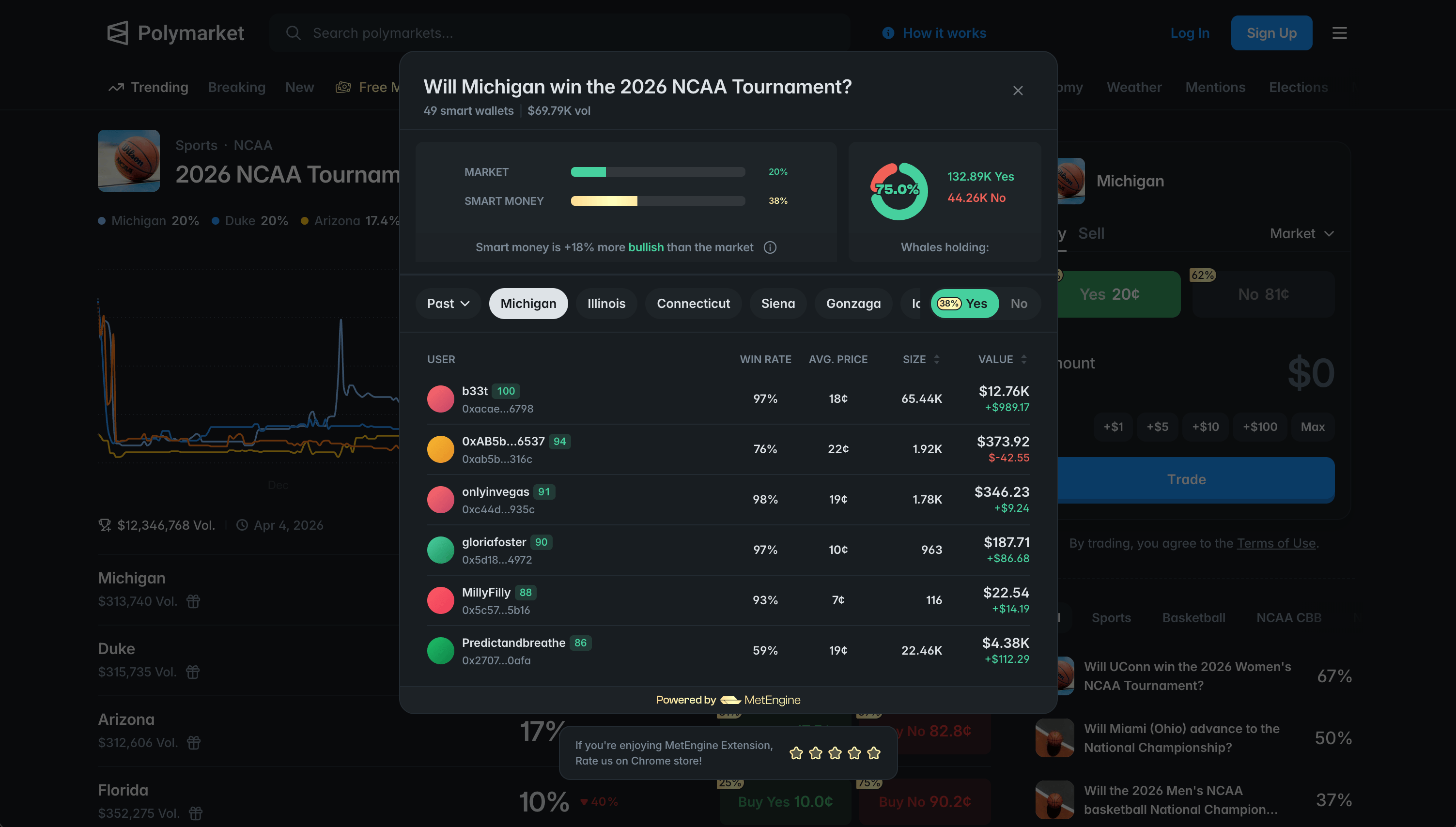1456x827 pixels.
Task: Close the Michigan smart money modal
Action: pyautogui.click(x=1018, y=91)
